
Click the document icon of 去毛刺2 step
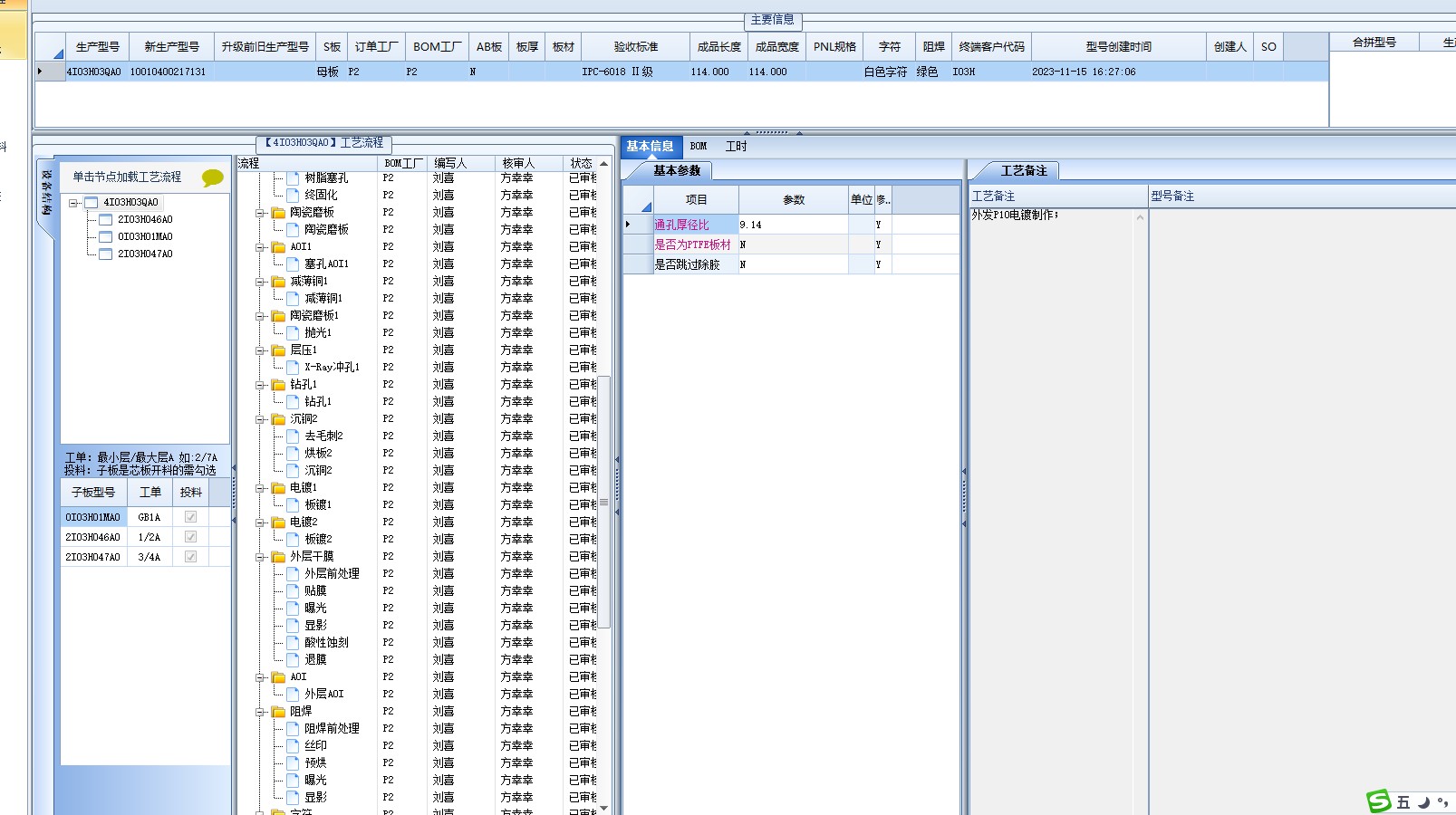click(294, 436)
